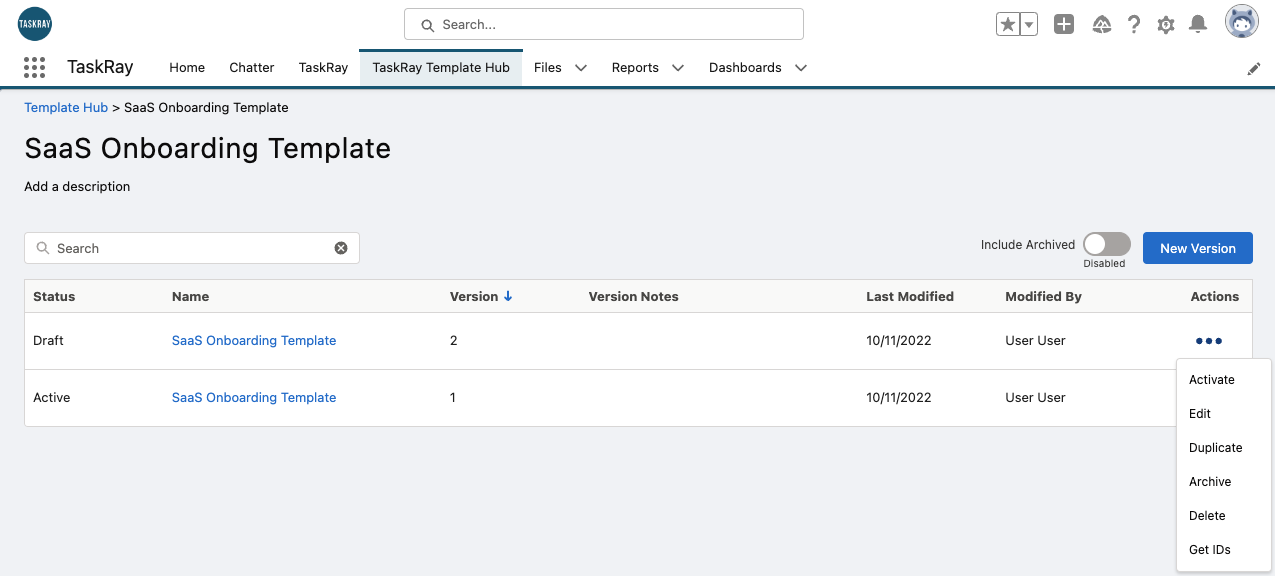Screen dimensions: 1275x576
Task: Click the New Version button
Action: (1198, 248)
